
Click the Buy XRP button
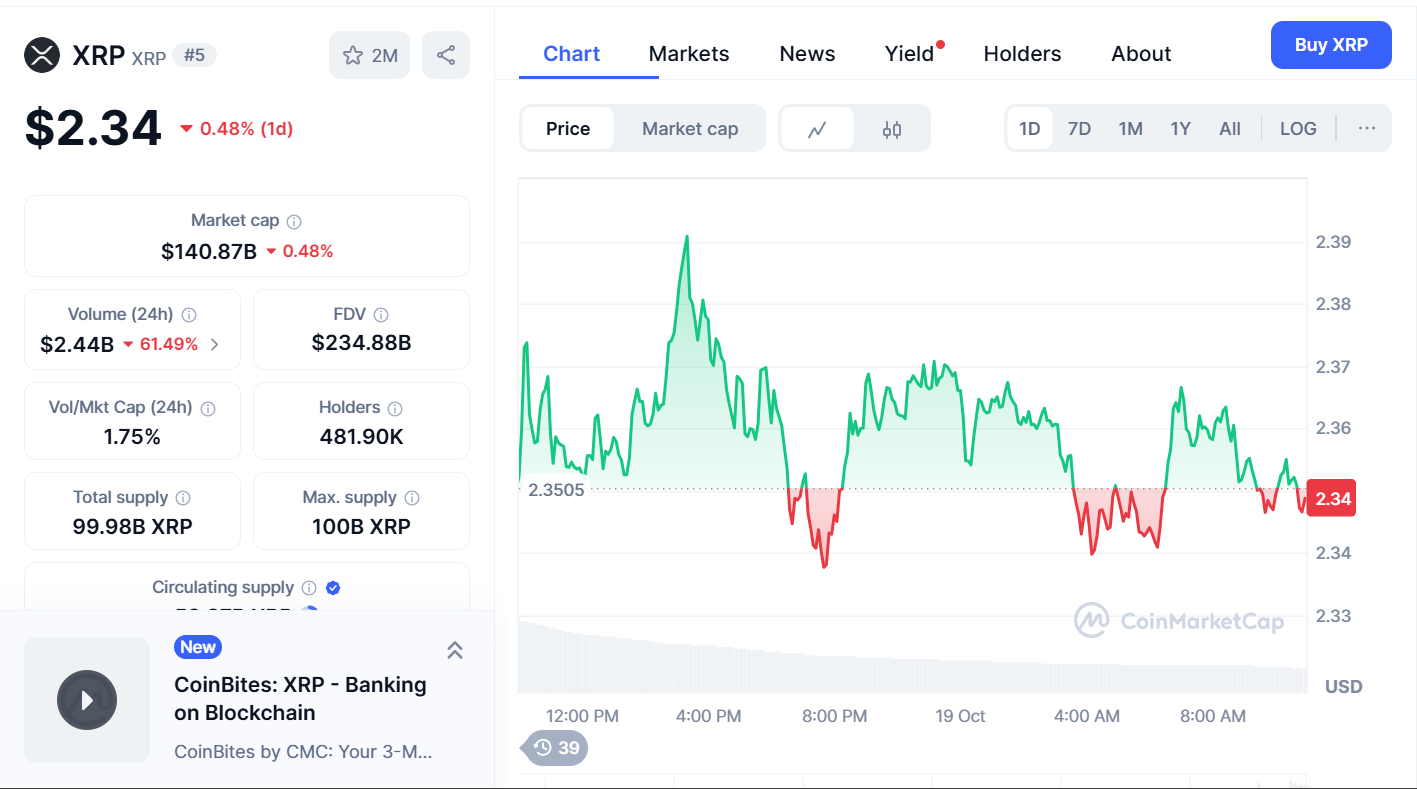[x=1330, y=45]
